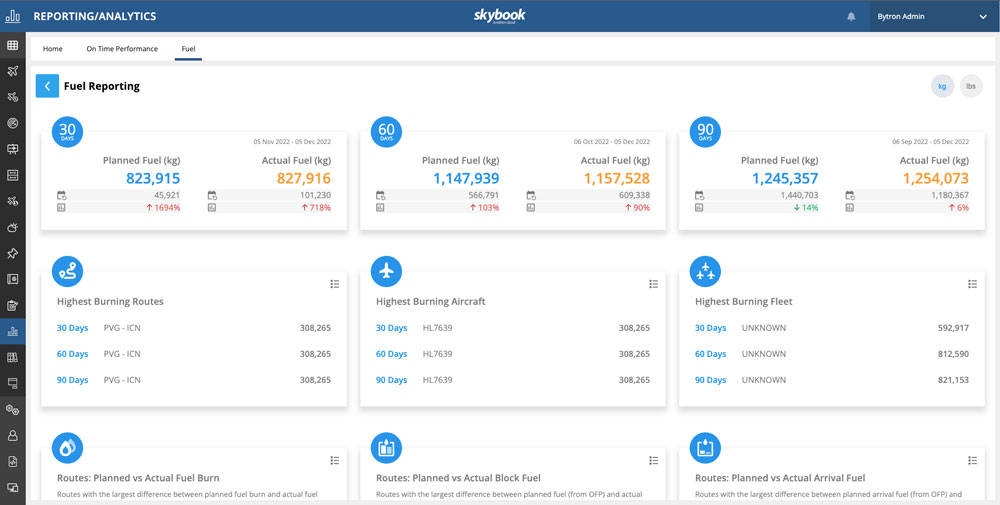The height and width of the screenshot is (505, 1000).
Task: Click 60 Days link under Highest Burning Aircraft
Action: pos(391,354)
